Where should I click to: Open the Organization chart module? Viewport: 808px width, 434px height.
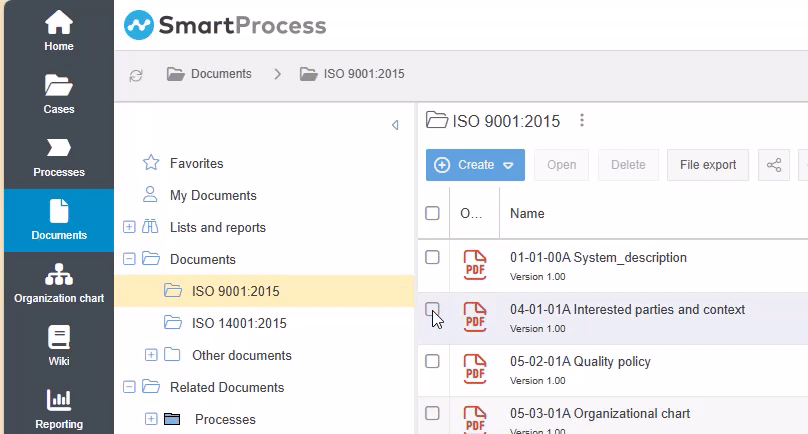(58, 283)
